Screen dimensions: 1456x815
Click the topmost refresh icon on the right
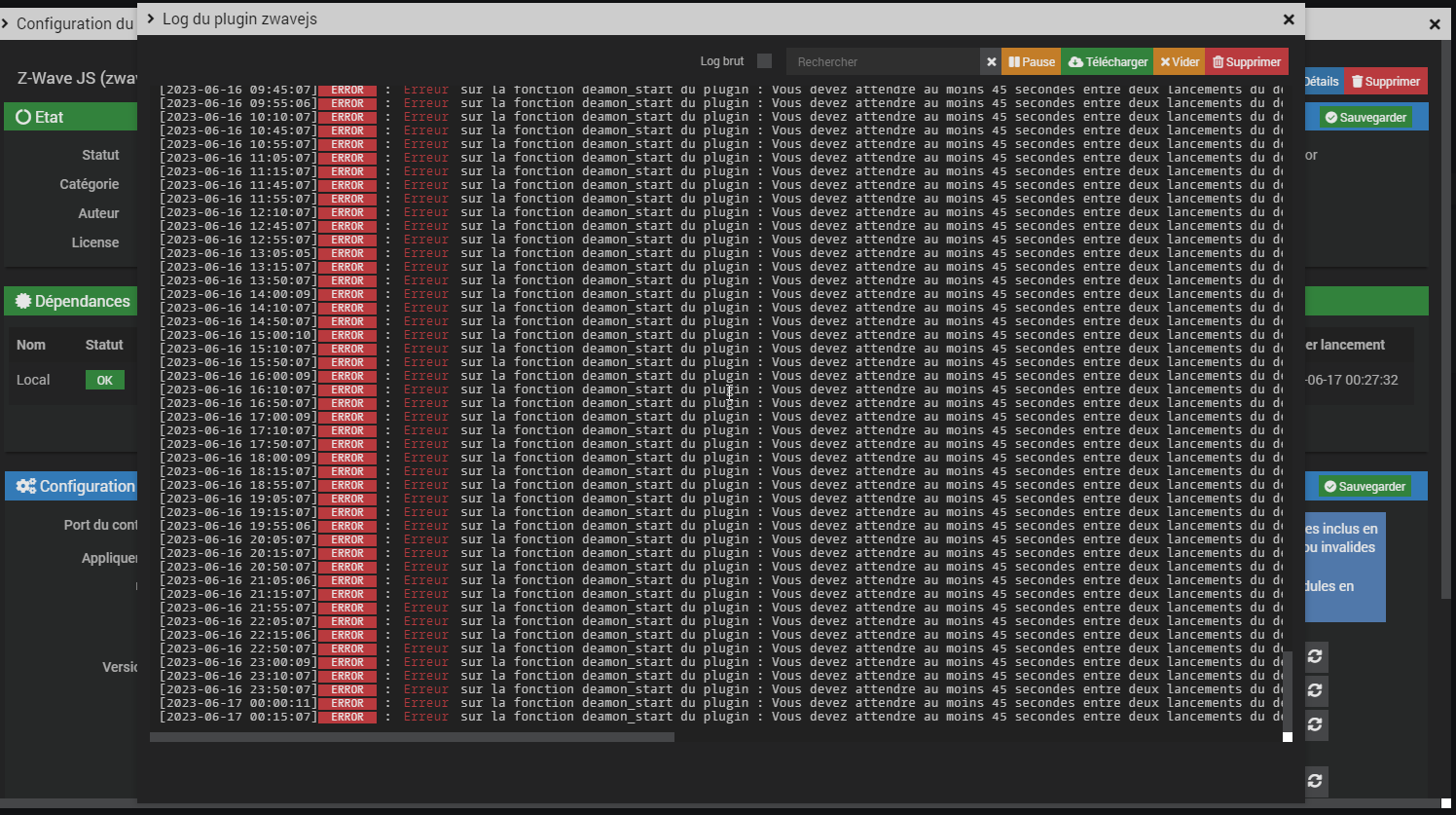[1315, 656]
